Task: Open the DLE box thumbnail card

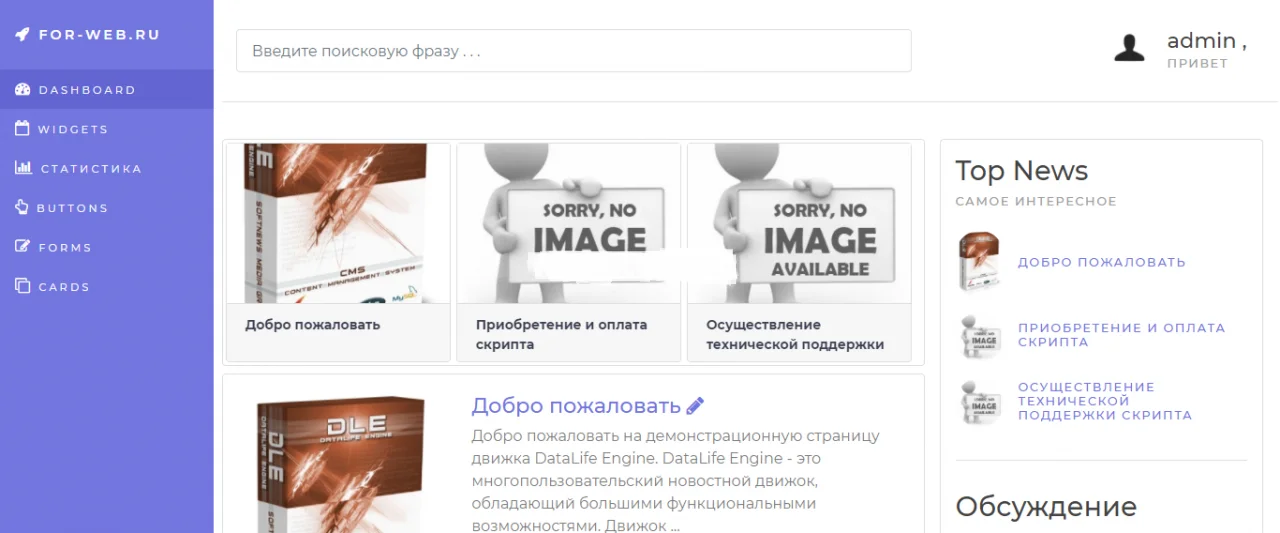Action: click(x=338, y=224)
